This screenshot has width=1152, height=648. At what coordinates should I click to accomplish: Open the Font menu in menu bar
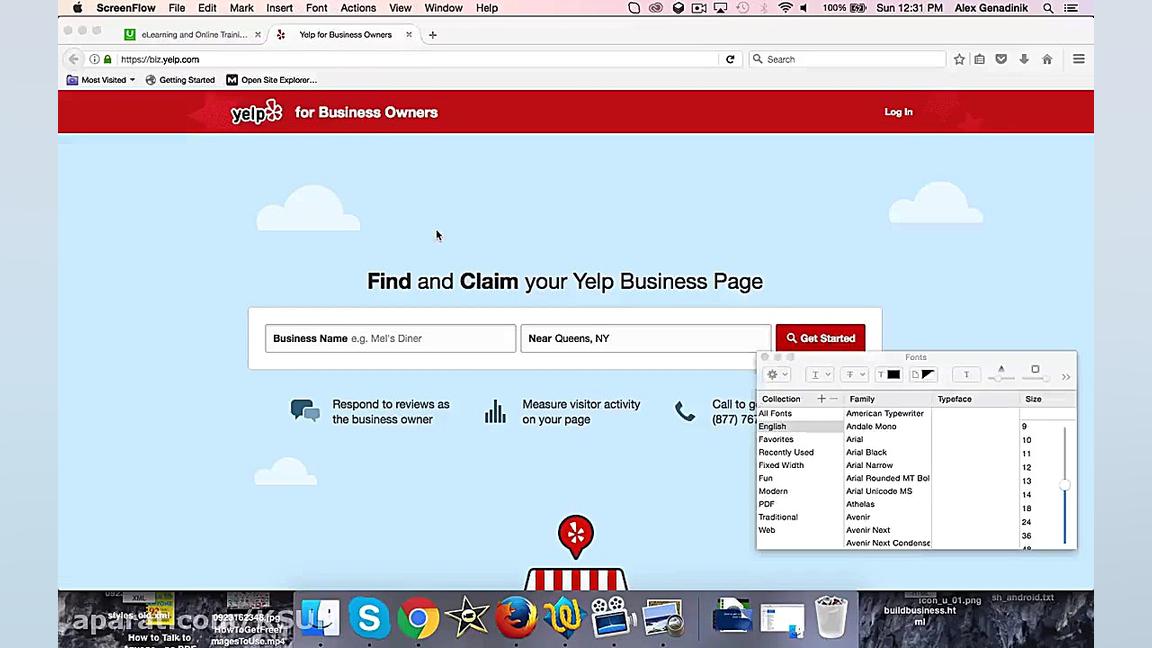click(x=317, y=8)
